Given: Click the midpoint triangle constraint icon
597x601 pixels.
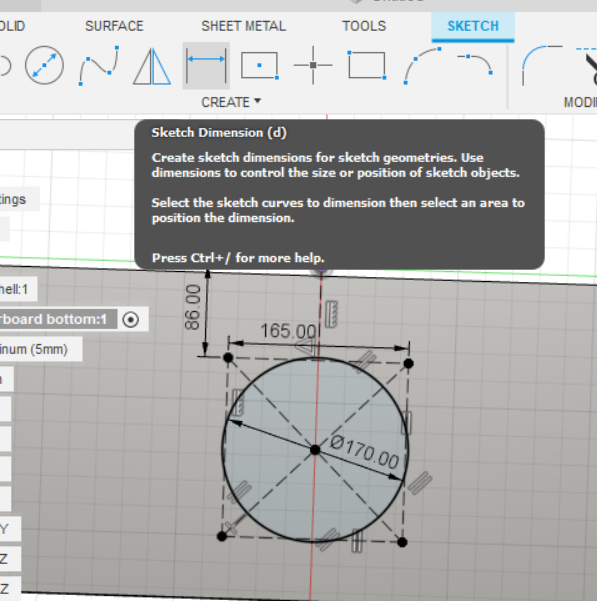Looking at the screenshot, I should click(307, 348).
